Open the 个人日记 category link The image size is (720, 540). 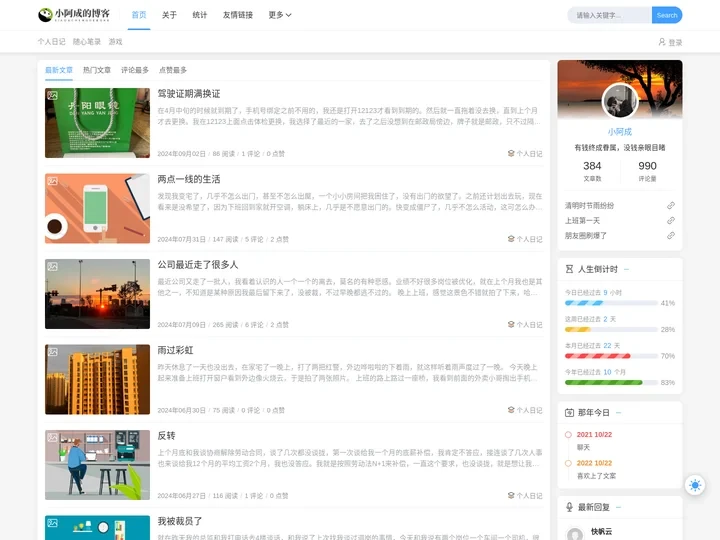(51, 42)
